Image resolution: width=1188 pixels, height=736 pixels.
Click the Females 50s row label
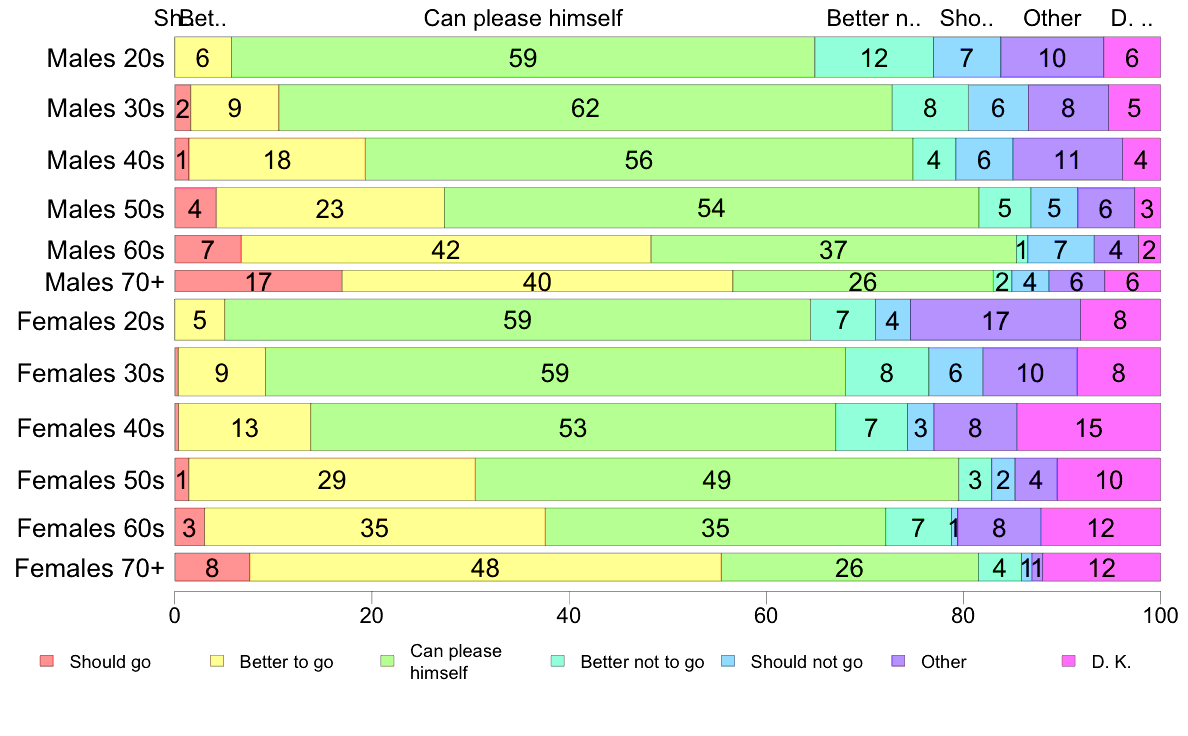pos(90,480)
